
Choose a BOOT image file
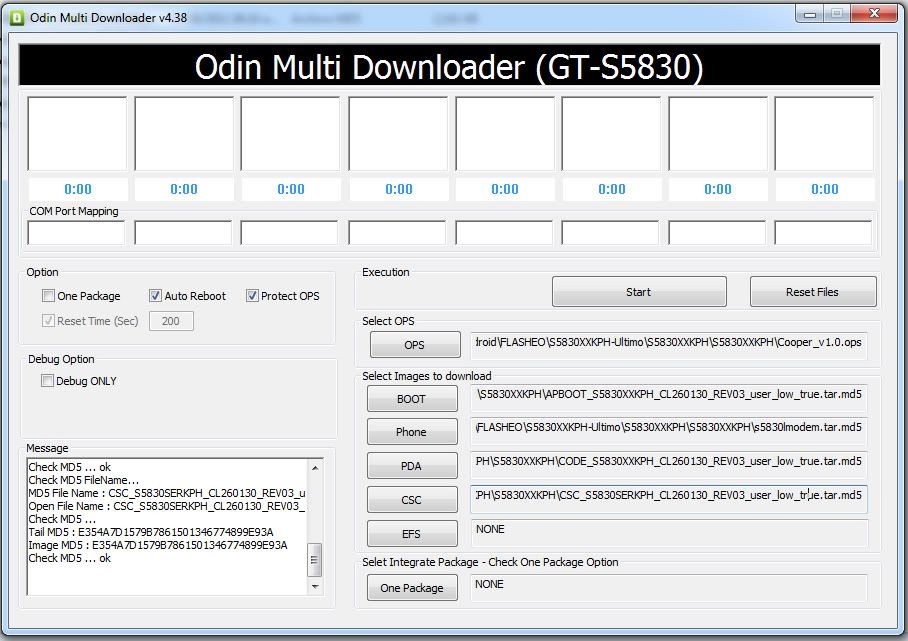coord(412,399)
